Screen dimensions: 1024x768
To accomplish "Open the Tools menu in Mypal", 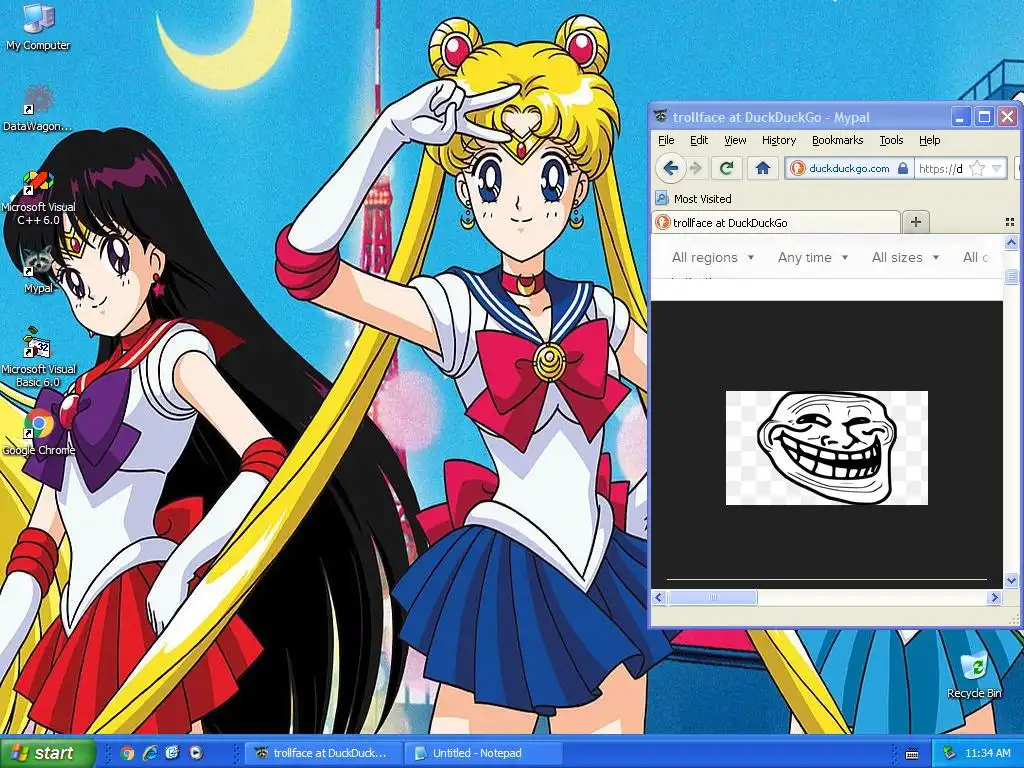I will (x=891, y=140).
